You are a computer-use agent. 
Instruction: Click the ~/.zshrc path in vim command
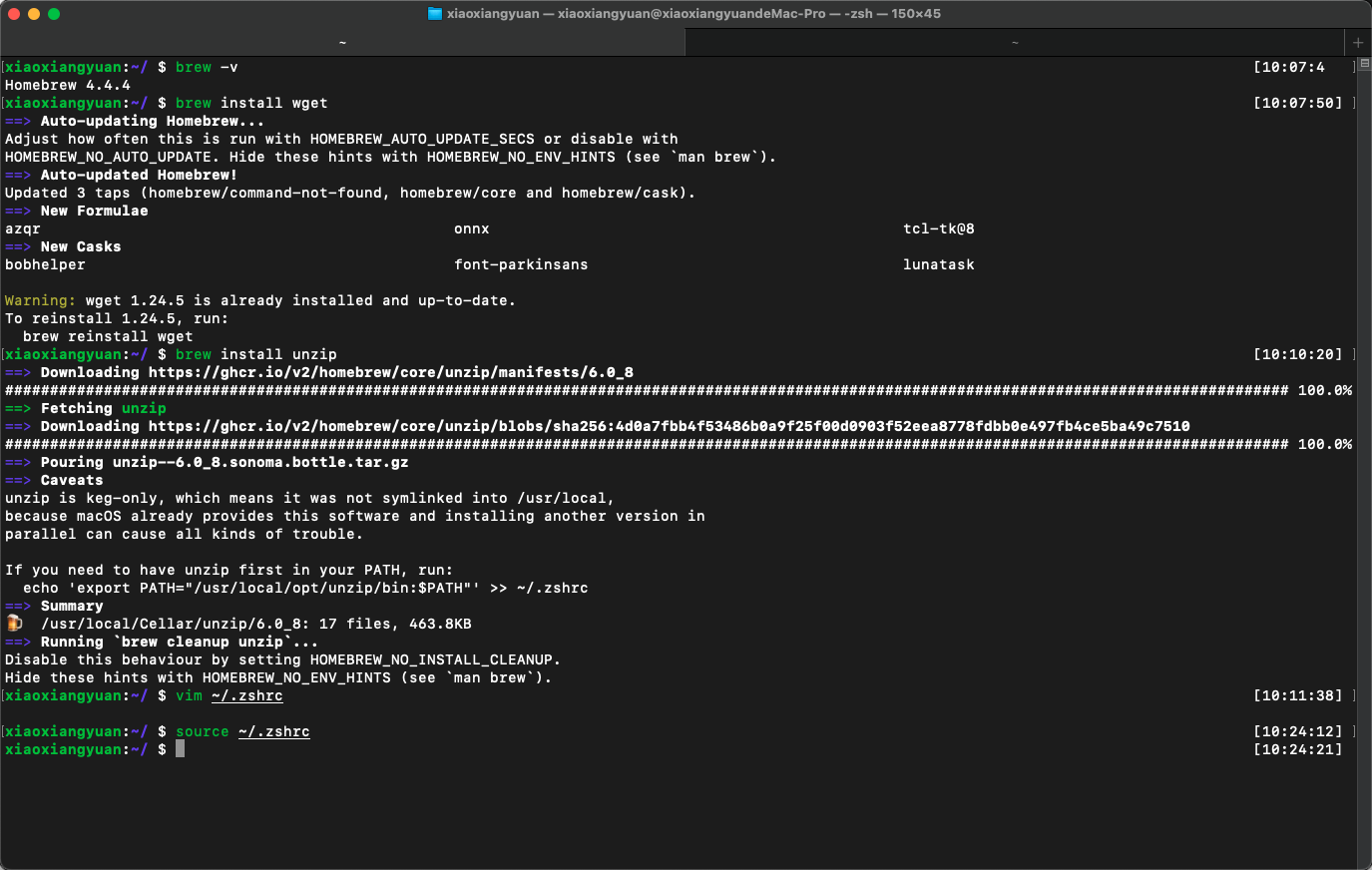click(247, 695)
